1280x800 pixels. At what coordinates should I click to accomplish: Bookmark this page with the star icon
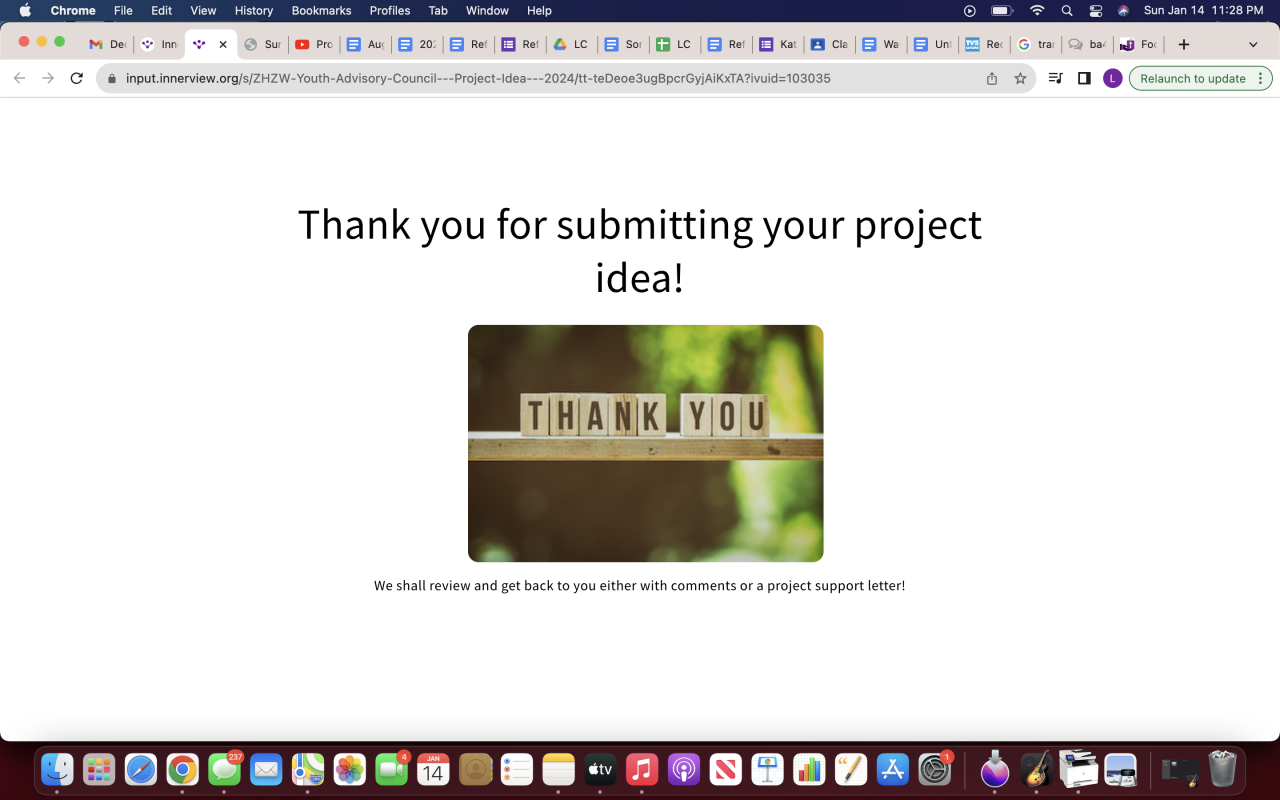(x=1020, y=78)
